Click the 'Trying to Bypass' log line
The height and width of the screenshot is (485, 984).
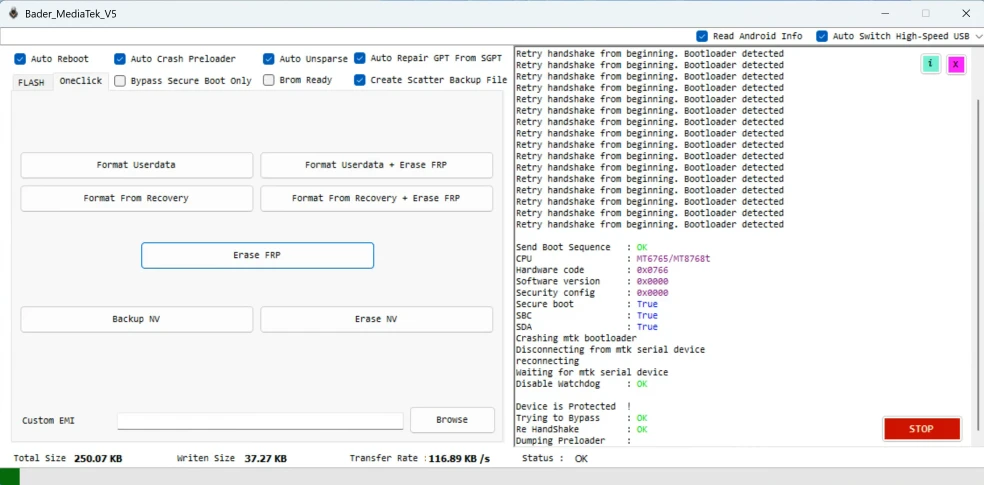(x=581, y=418)
